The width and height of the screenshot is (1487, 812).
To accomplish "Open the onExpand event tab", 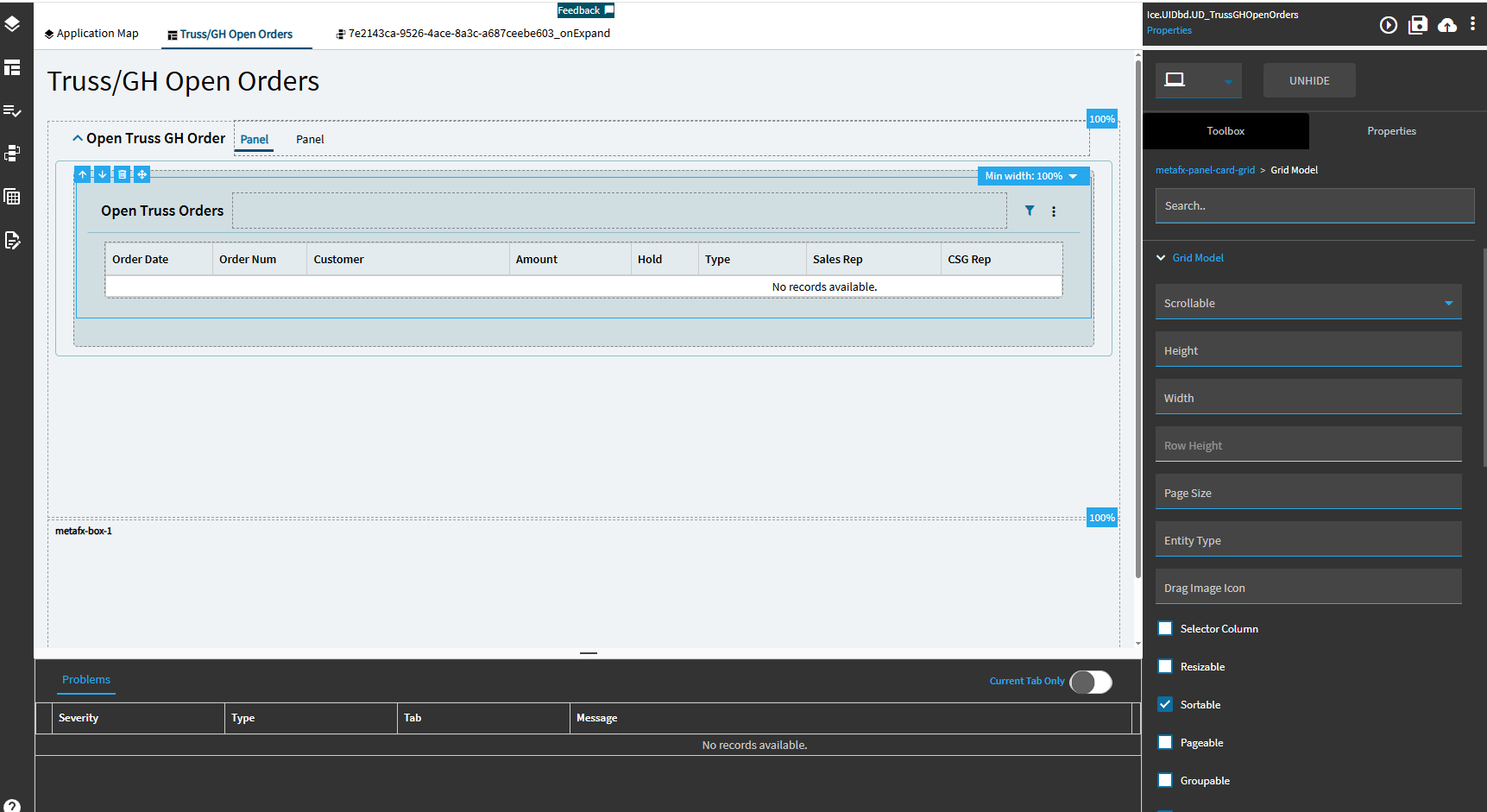I will click(x=473, y=34).
